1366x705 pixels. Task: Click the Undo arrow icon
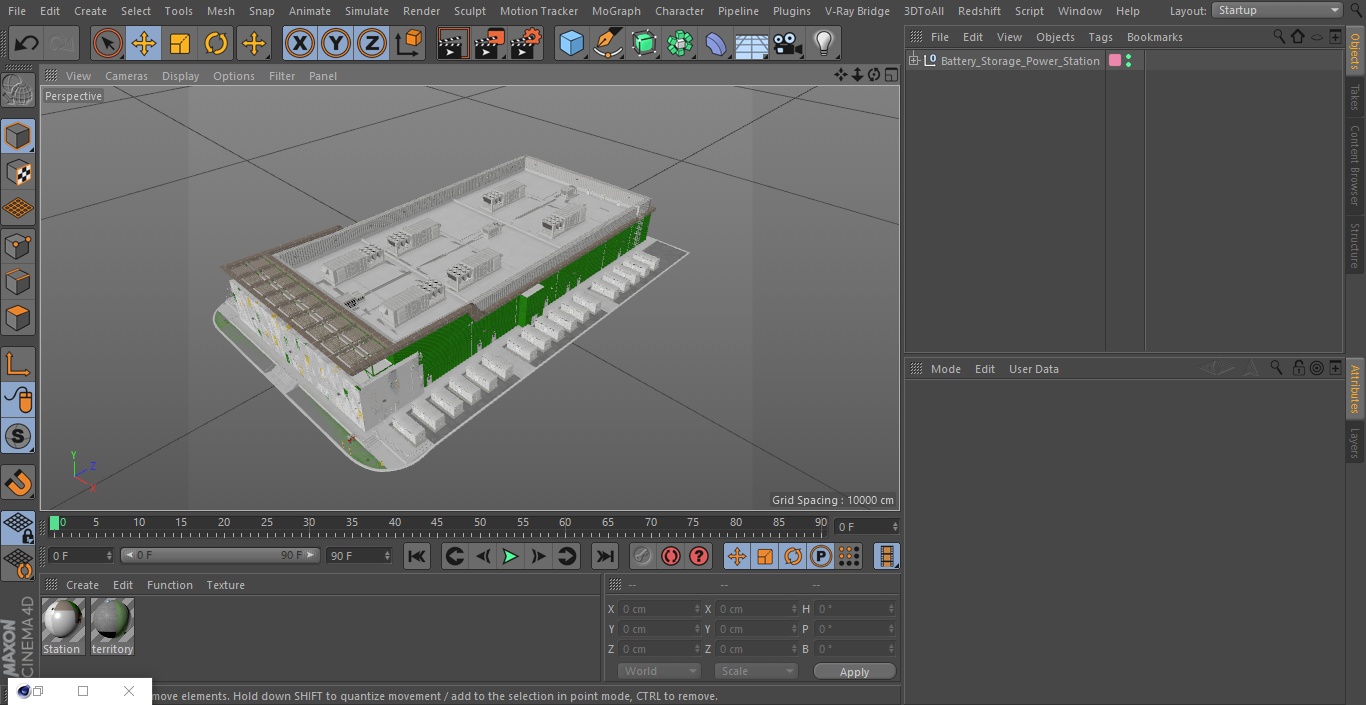click(x=27, y=44)
